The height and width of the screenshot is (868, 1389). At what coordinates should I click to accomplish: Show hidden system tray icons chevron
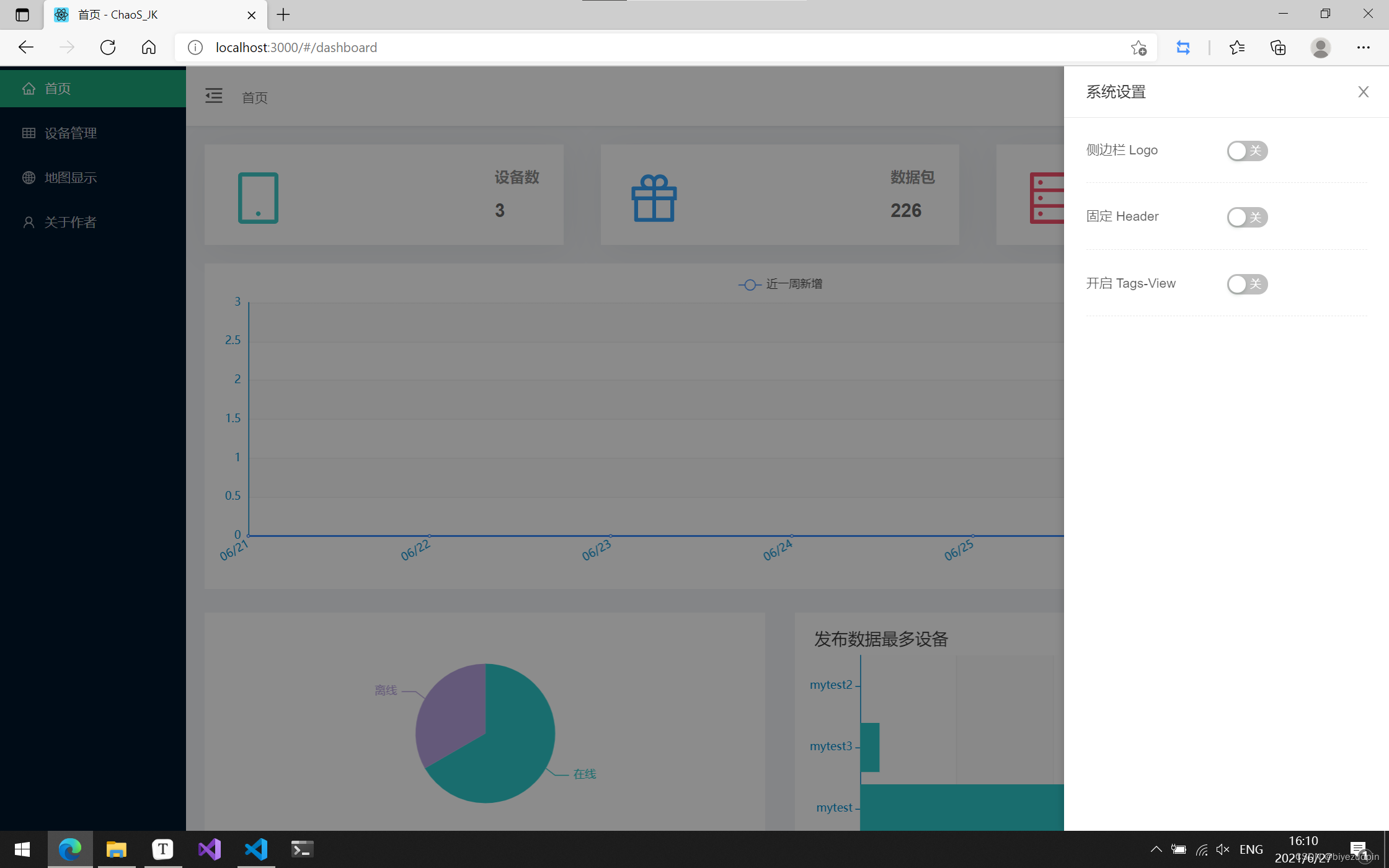tap(1156, 849)
